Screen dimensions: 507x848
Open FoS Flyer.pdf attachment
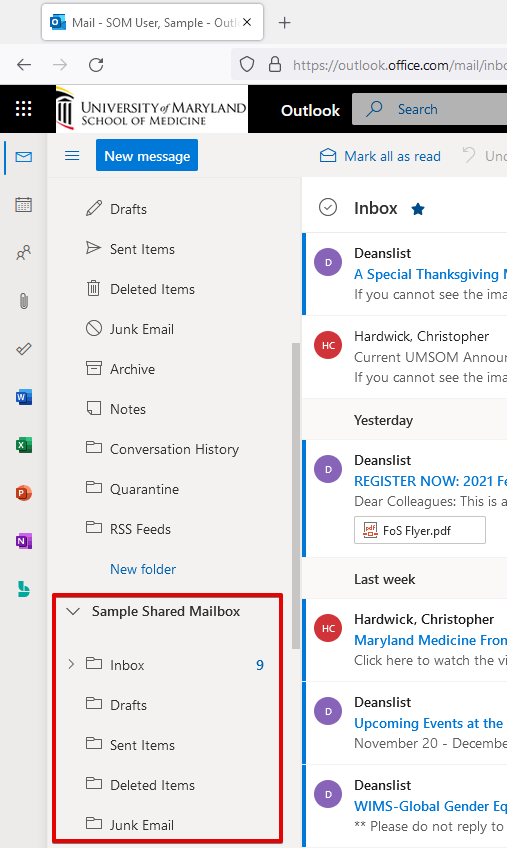(x=419, y=530)
